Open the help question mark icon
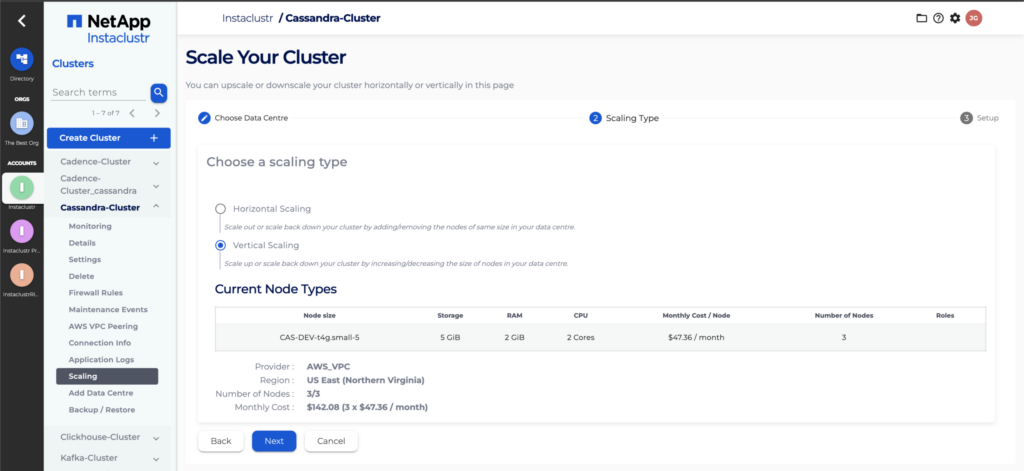1024x471 pixels. pos(938,18)
